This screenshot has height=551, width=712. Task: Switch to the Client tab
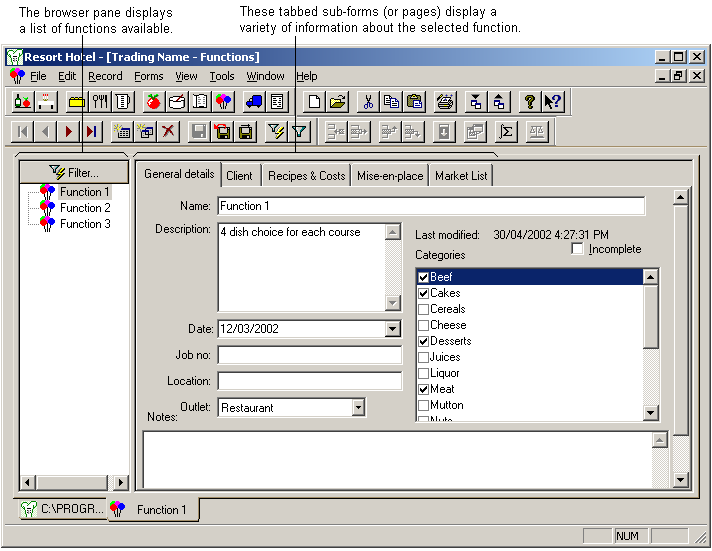(239, 176)
